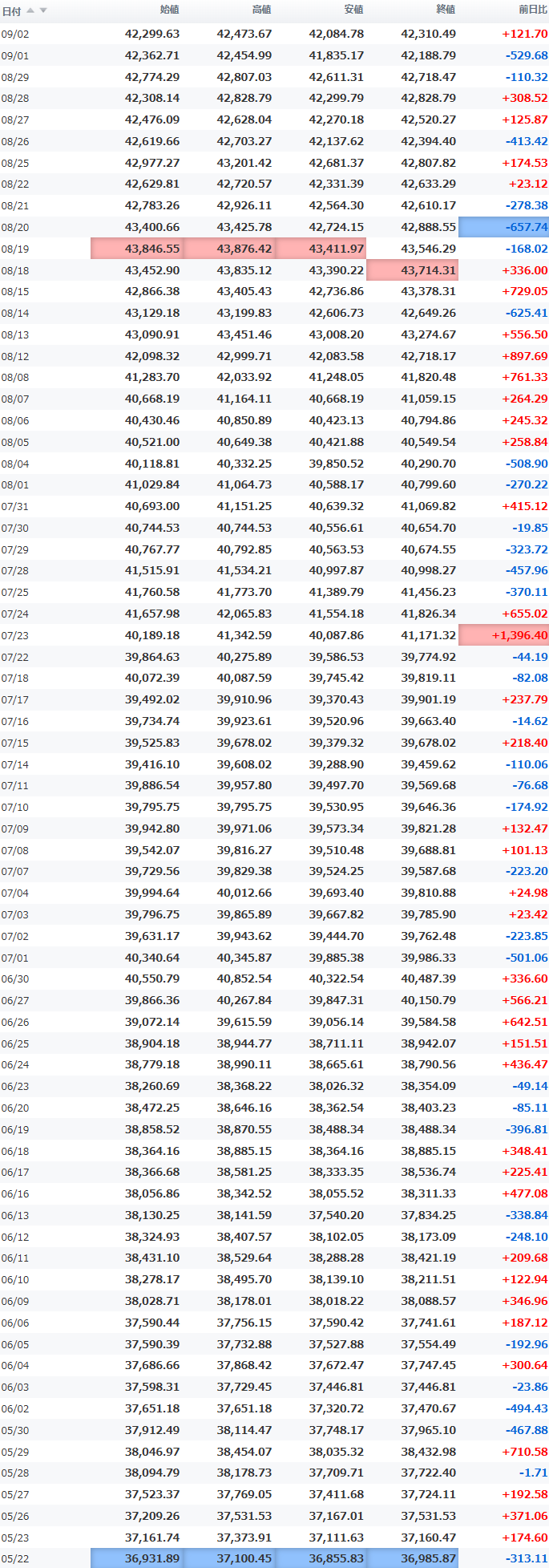This screenshot has width=549, height=1568.
Task: Click the change value -494.43
Action: [x=527, y=1408]
